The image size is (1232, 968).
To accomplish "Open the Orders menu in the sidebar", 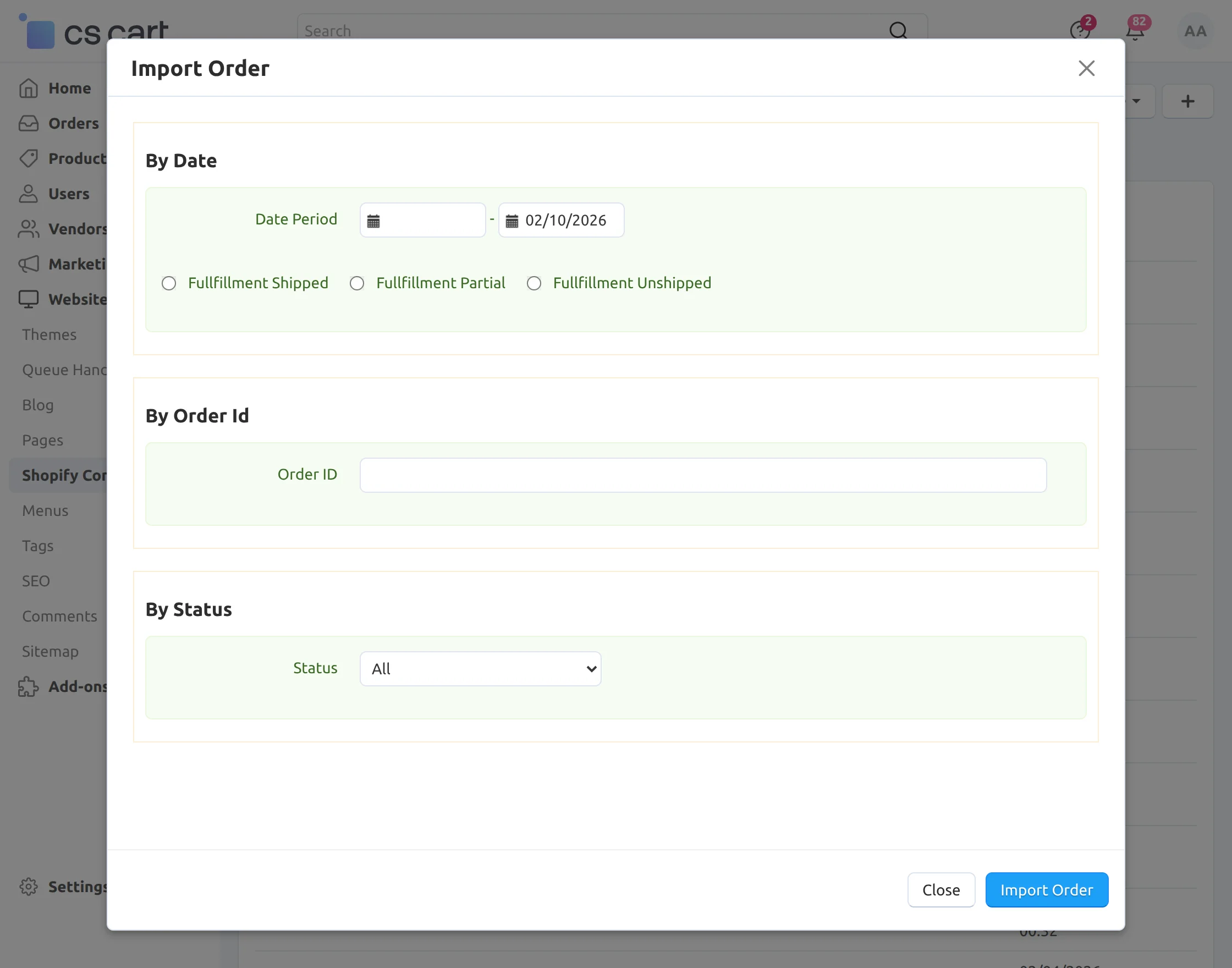I will pyautogui.click(x=73, y=124).
